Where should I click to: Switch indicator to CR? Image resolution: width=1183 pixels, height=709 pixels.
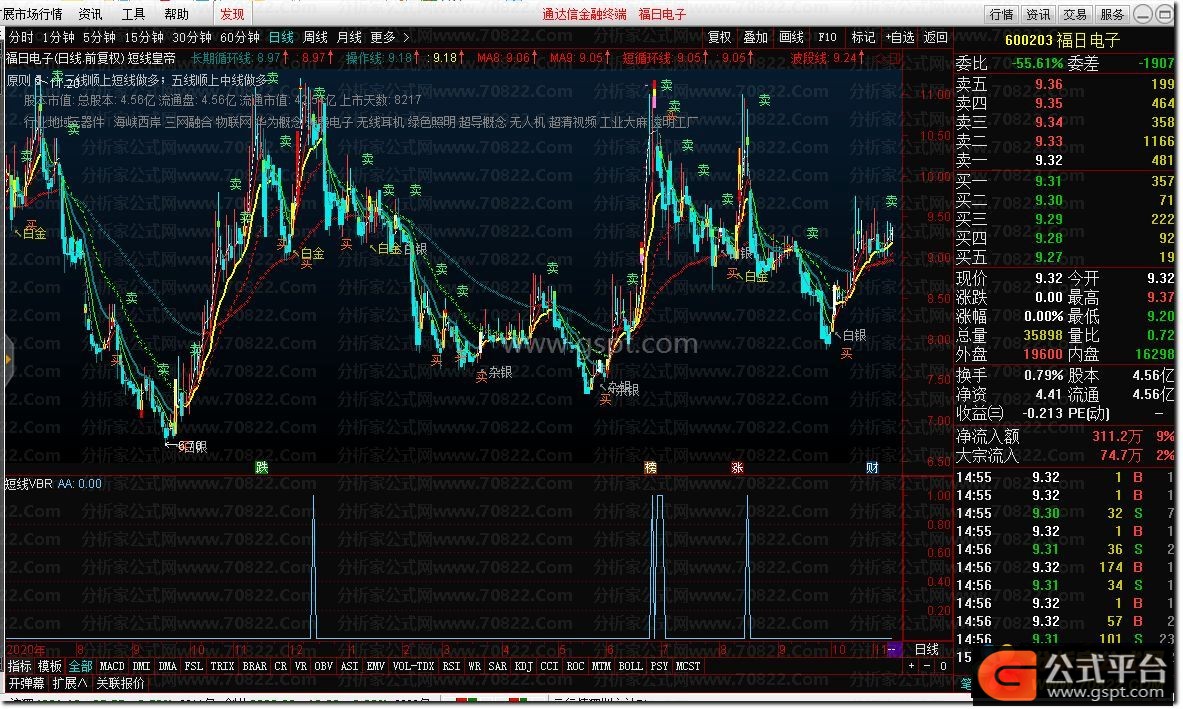(281, 666)
